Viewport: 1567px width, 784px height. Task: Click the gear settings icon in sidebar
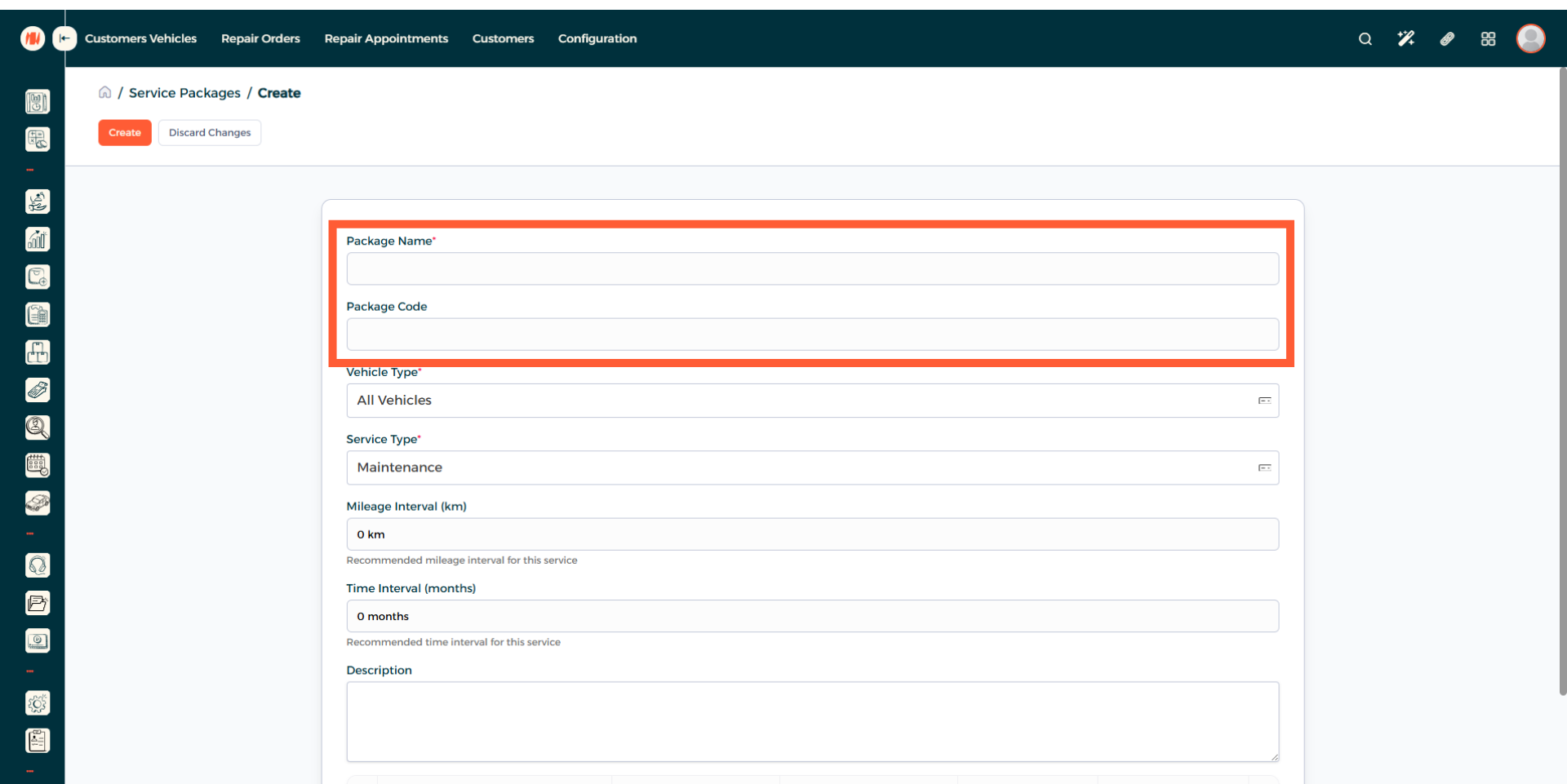pos(38,703)
